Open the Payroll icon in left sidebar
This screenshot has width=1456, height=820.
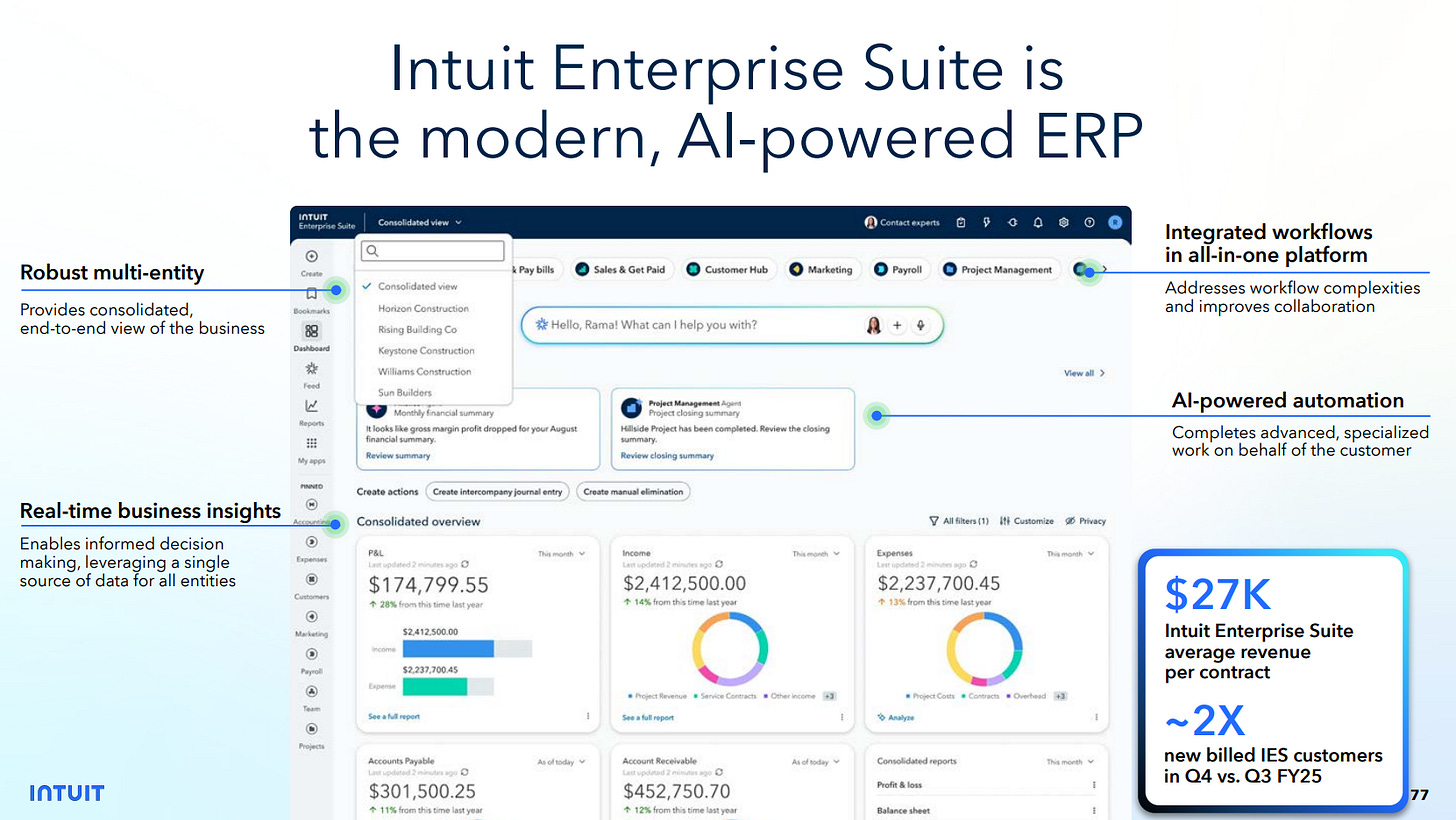[312, 654]
